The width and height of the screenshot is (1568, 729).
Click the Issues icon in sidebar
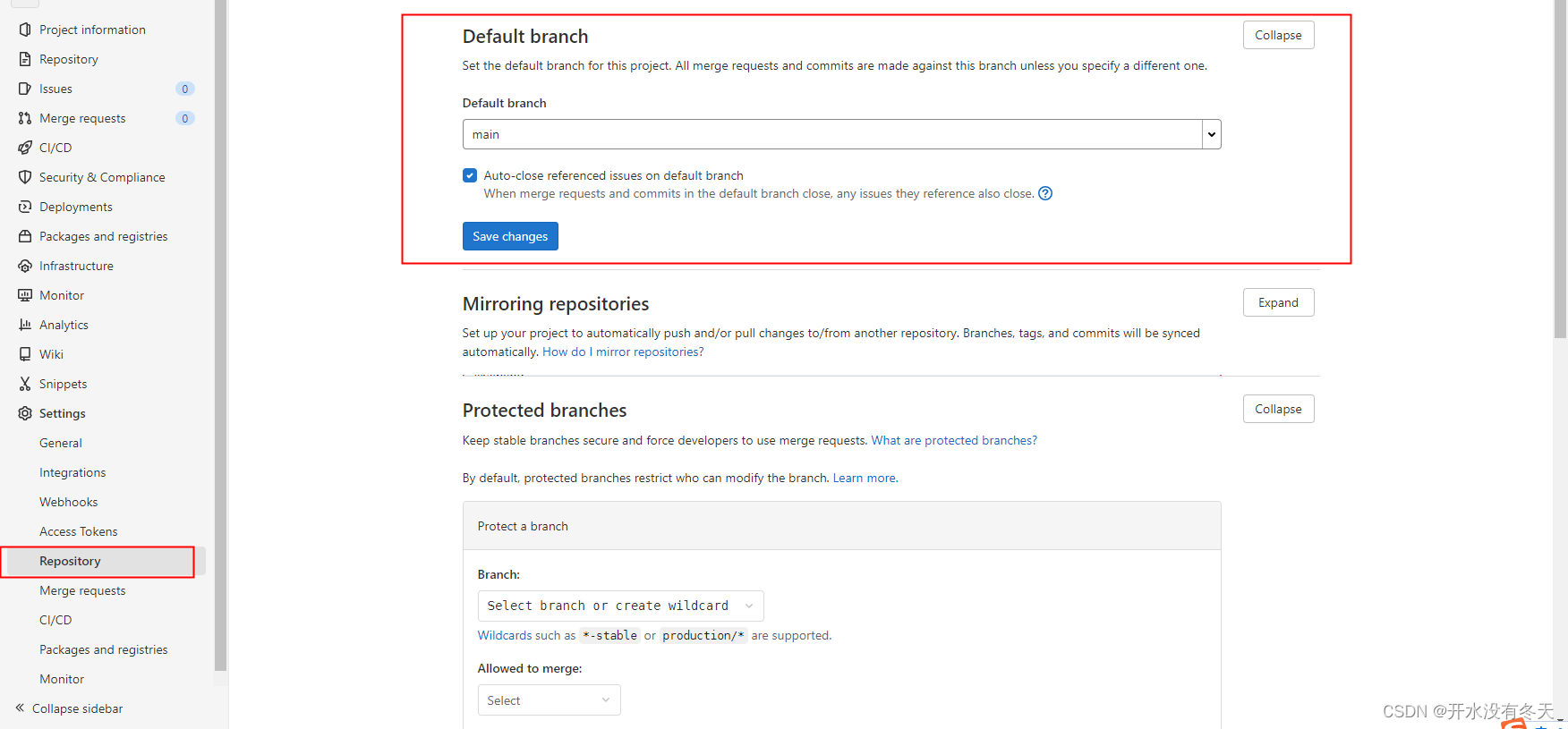click(x=25, y=89)
